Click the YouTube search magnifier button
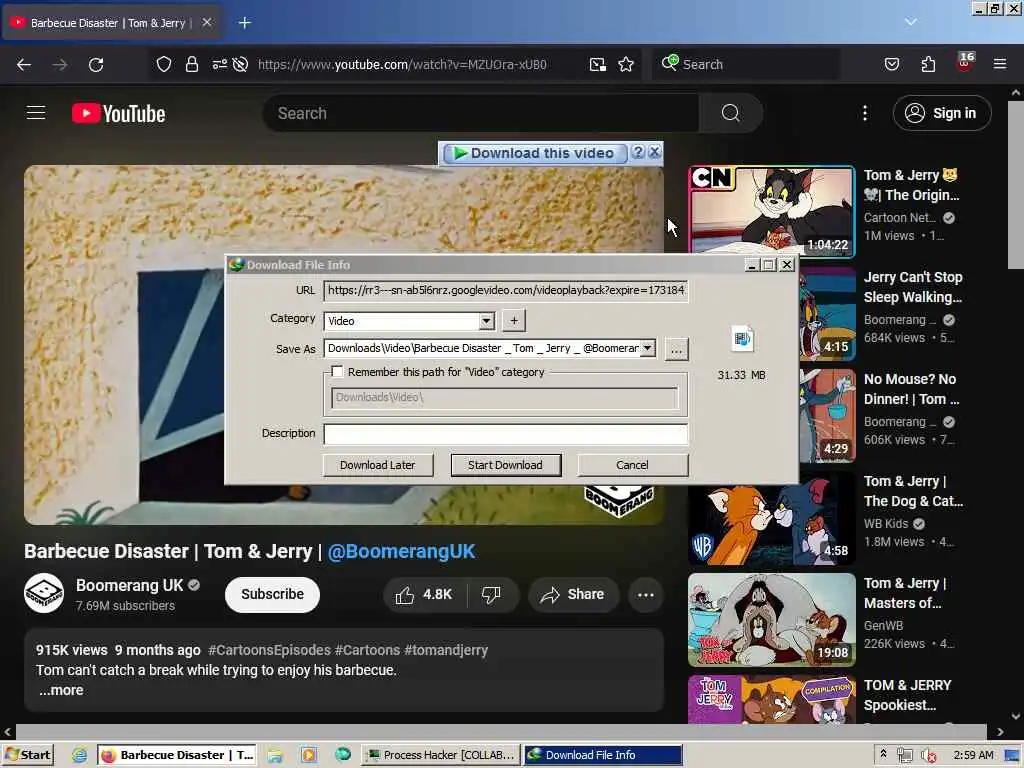The height and width of the screenshot is (768, 1024). 731,113
